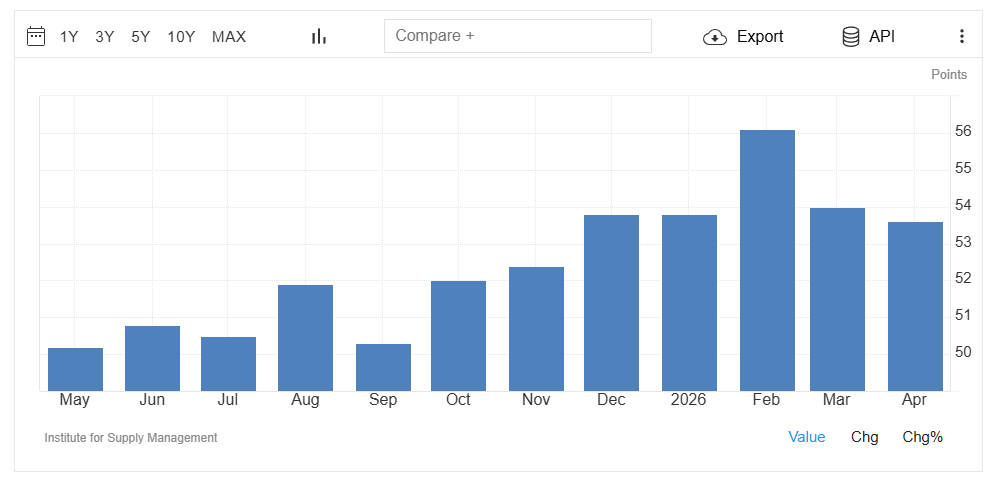Select the MAX time range

[x=229, y=37]
